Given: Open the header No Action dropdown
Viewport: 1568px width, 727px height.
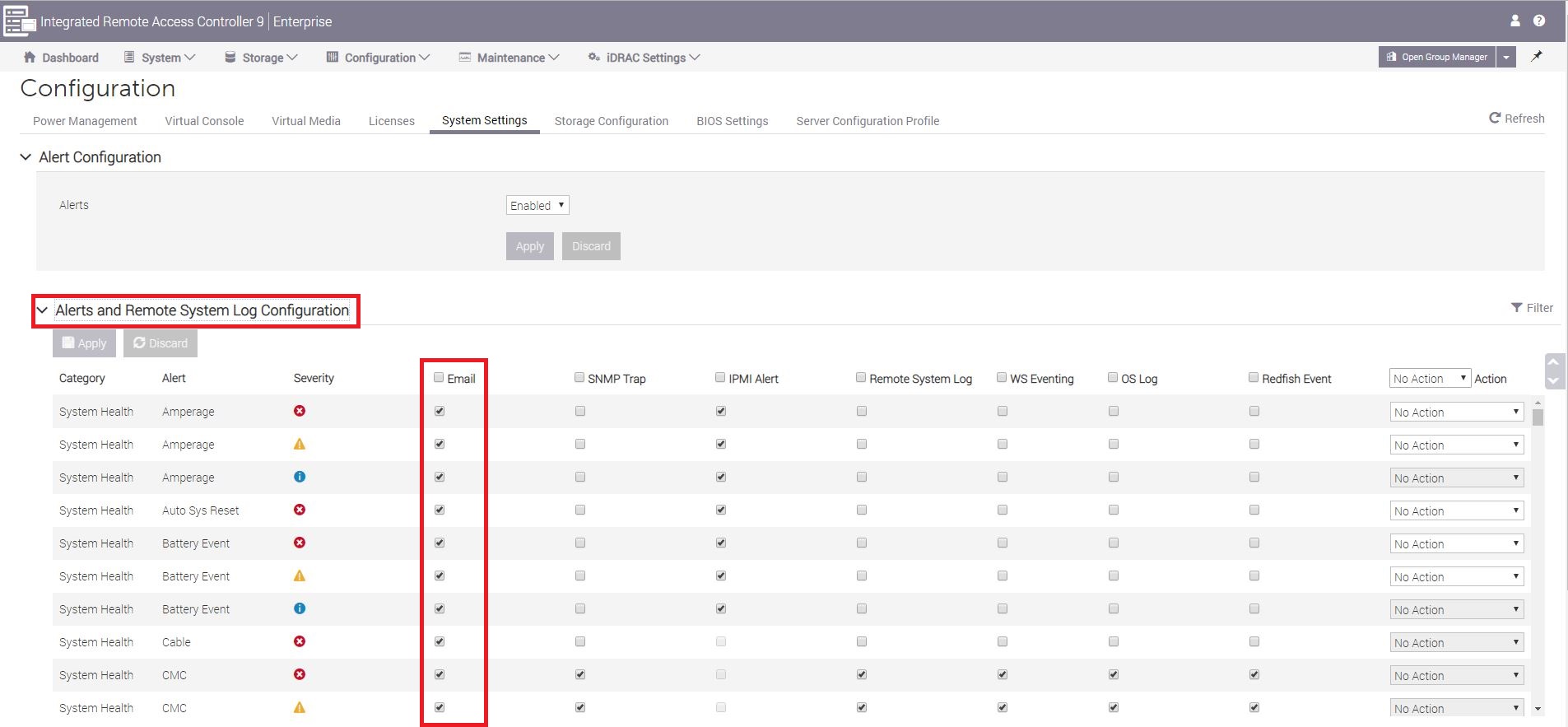Looking at the screenshot, I should [x=1430, y=379].
